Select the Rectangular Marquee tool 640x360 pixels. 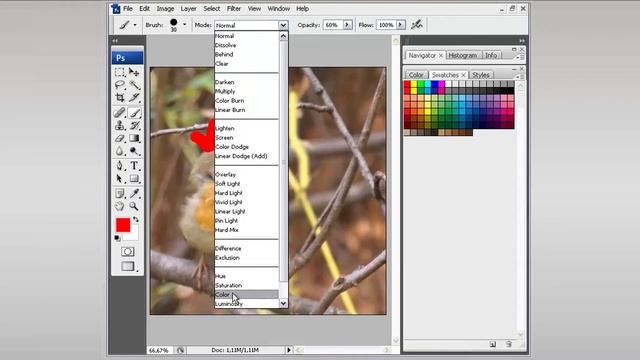[x=120, y=72]
